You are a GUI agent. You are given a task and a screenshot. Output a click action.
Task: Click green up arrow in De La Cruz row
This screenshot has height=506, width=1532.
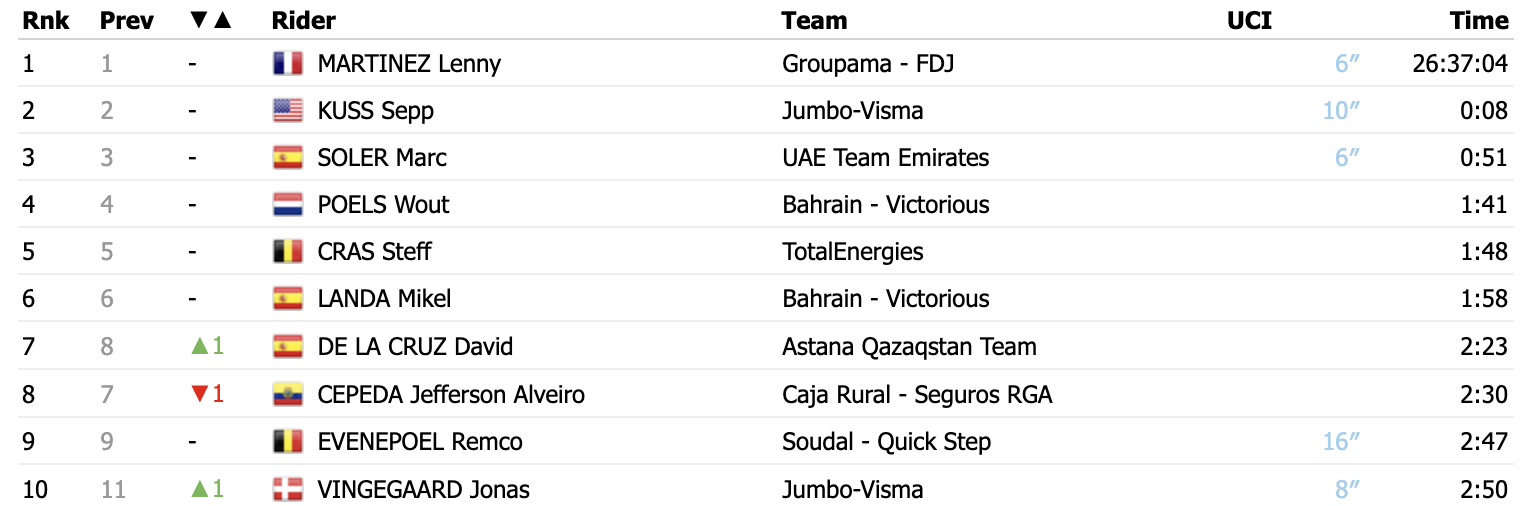click(199, 347)
